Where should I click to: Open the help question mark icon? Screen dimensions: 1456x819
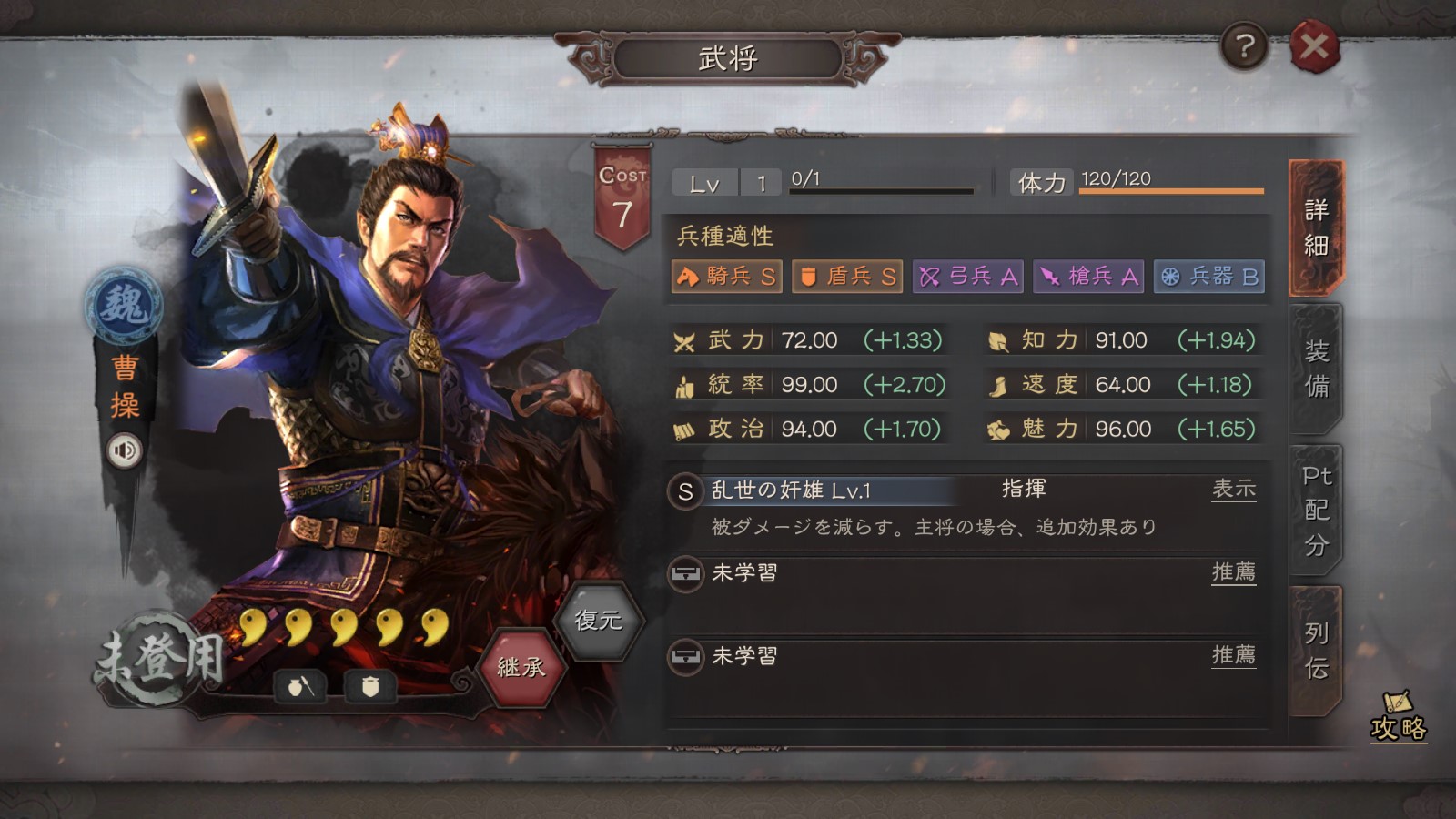click(1244, 45)
